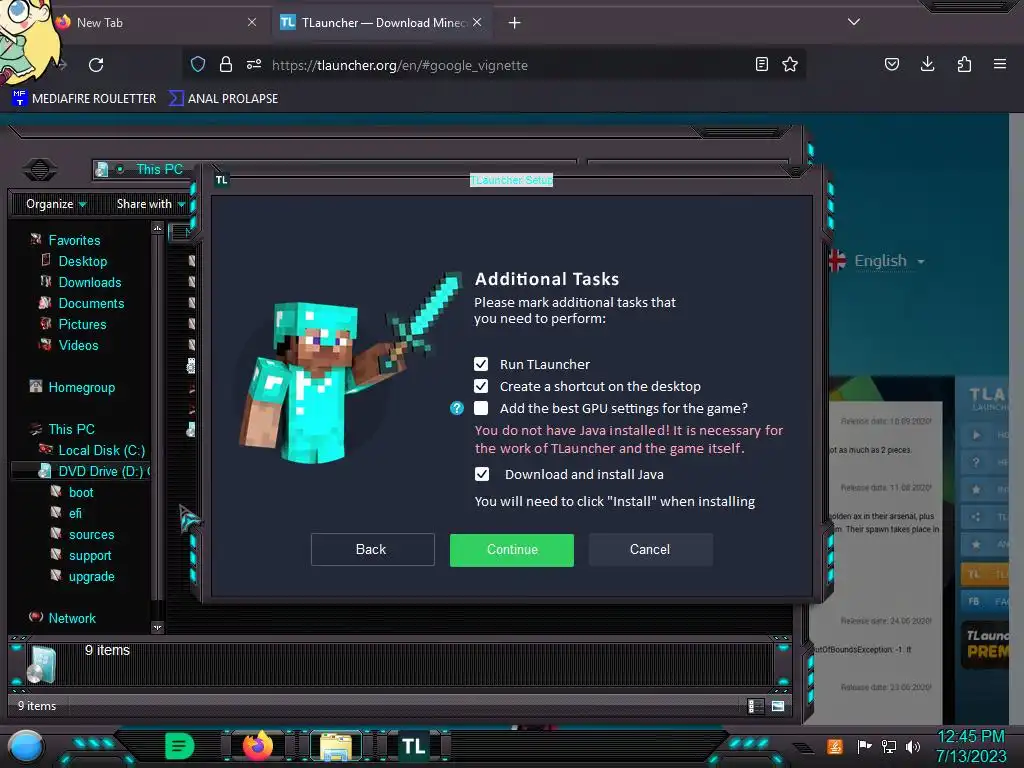
Task: Open green notes app on taskbar
Action: coord(180,746)
